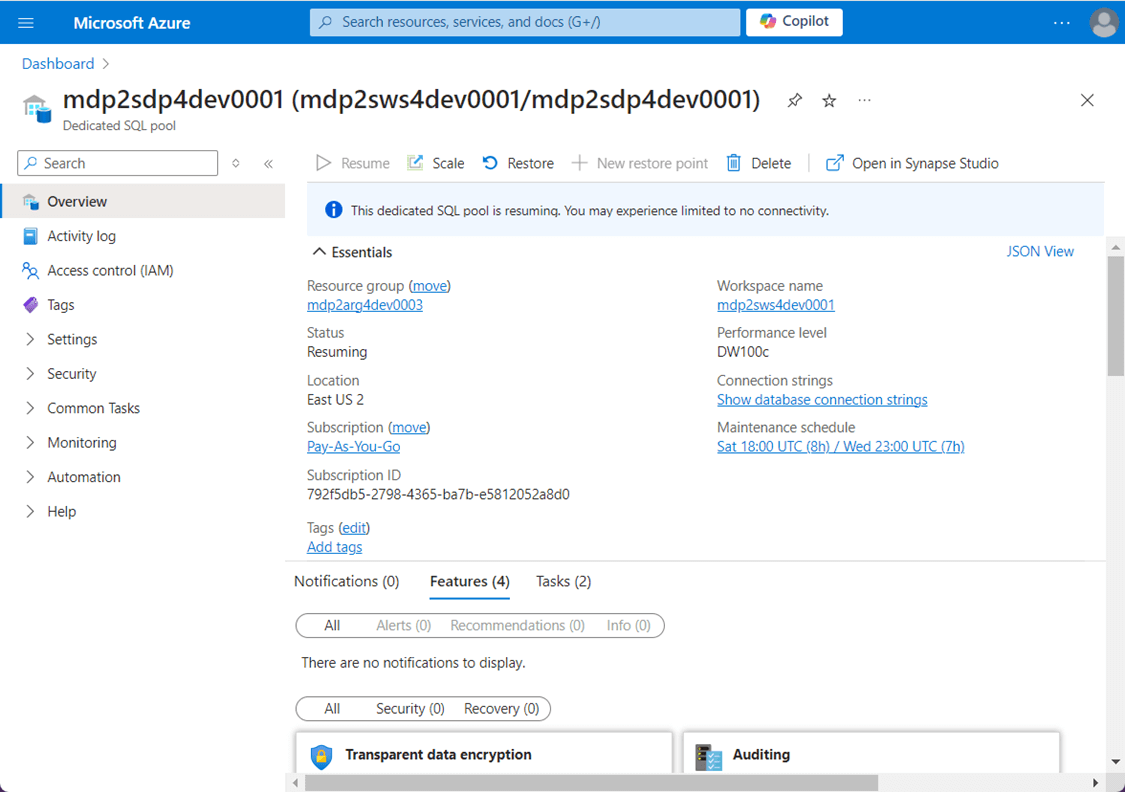Select All features filter
Screen dimensions: 1125x792
pos(331,709)
